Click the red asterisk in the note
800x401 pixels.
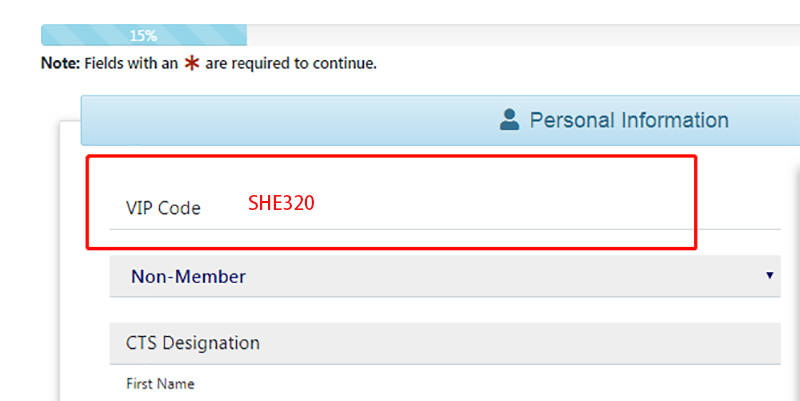pyautogui.click(x=192, y=64)
